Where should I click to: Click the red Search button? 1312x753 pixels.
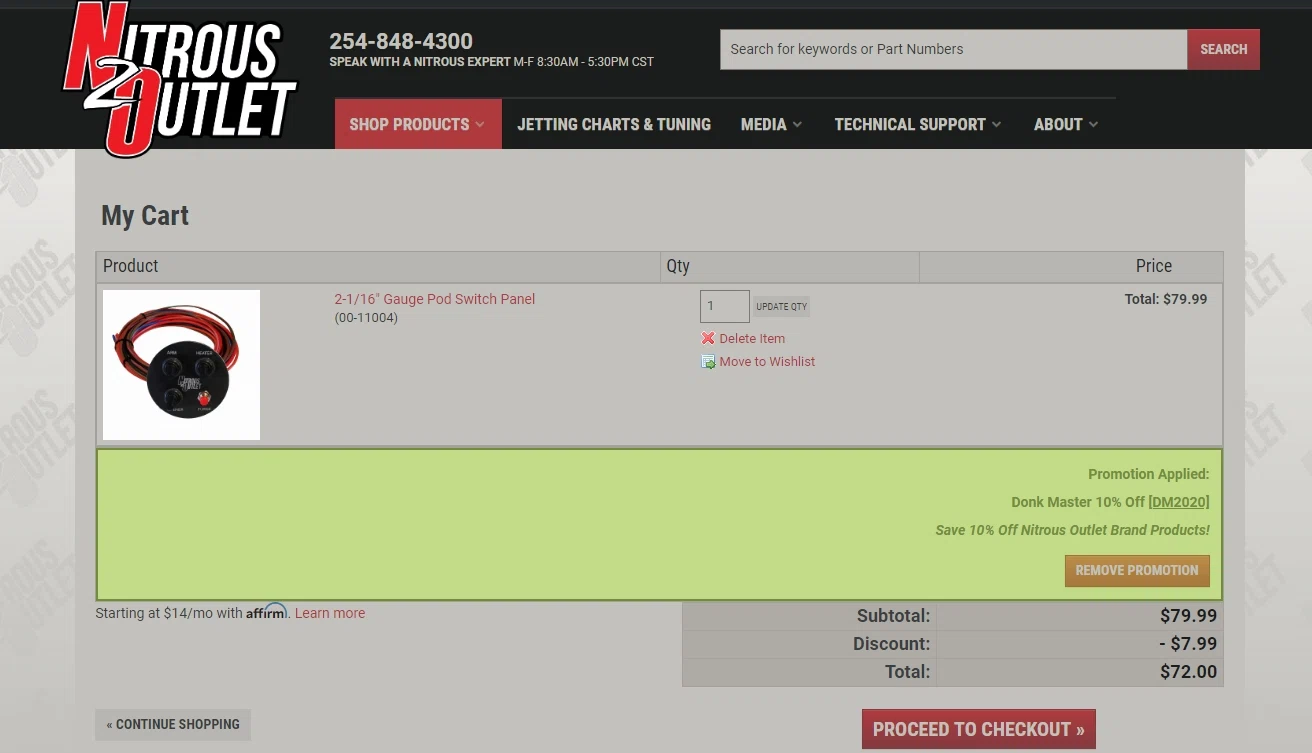click(1223, 49)
